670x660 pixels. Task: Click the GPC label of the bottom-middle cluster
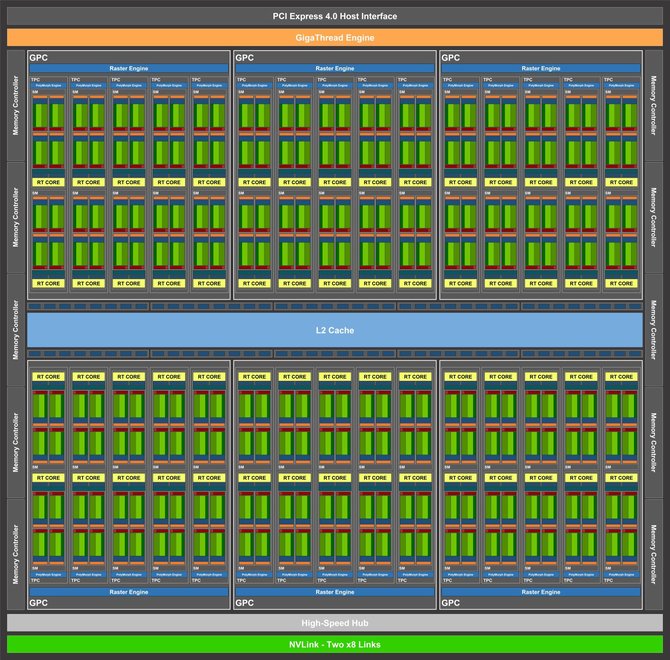244,603
